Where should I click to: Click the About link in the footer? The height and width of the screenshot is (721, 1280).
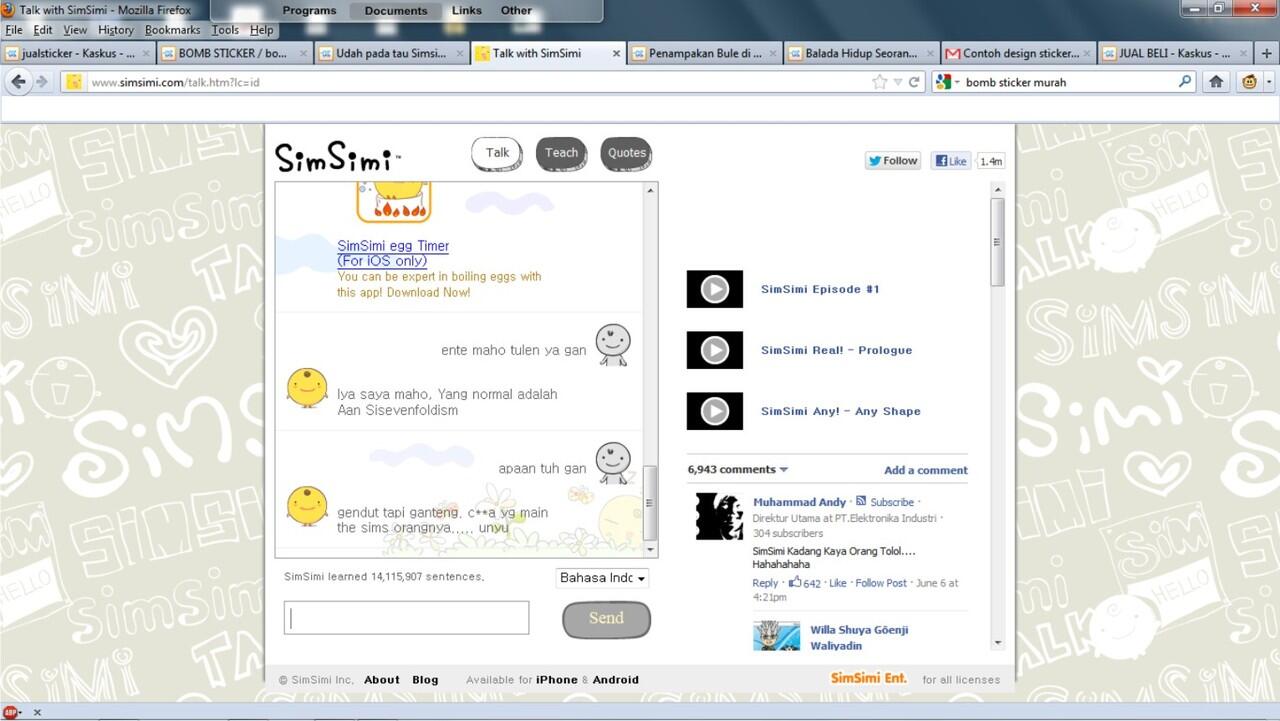pos(382,680)
